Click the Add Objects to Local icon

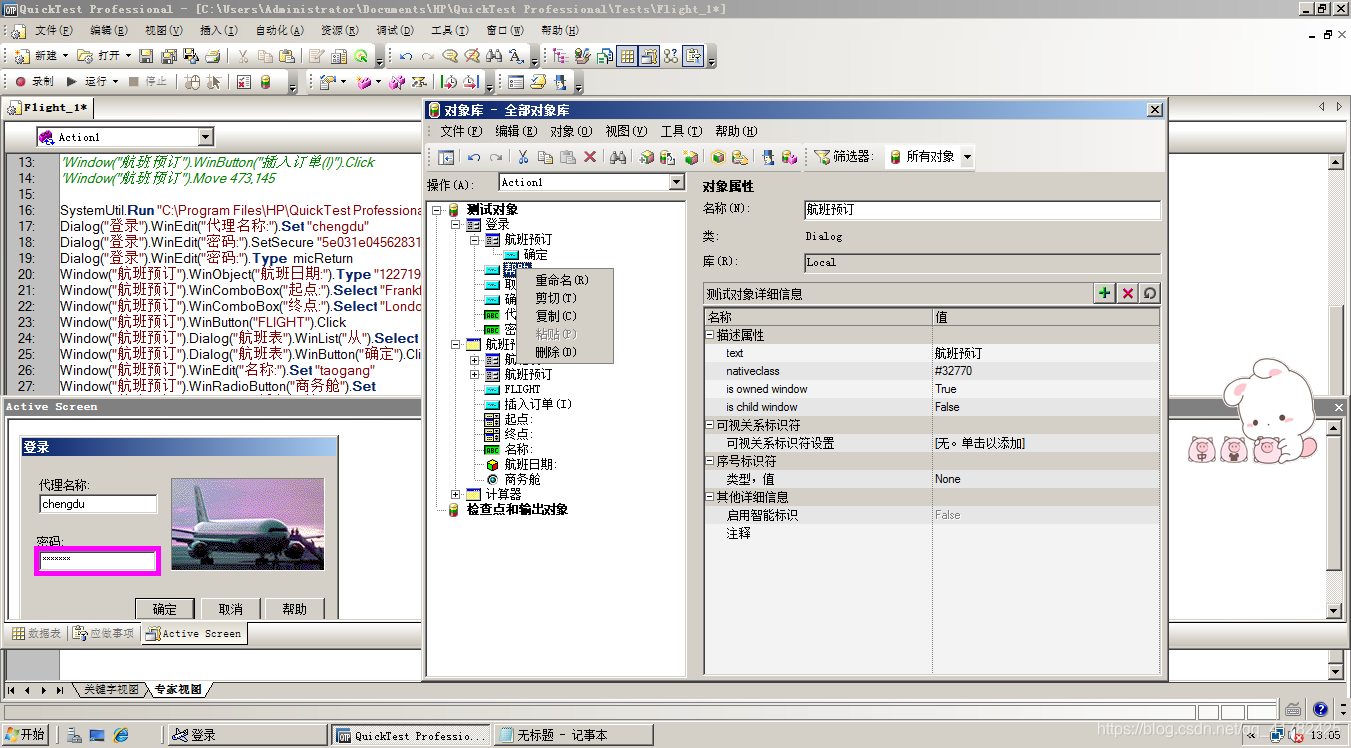coord(646,157)
